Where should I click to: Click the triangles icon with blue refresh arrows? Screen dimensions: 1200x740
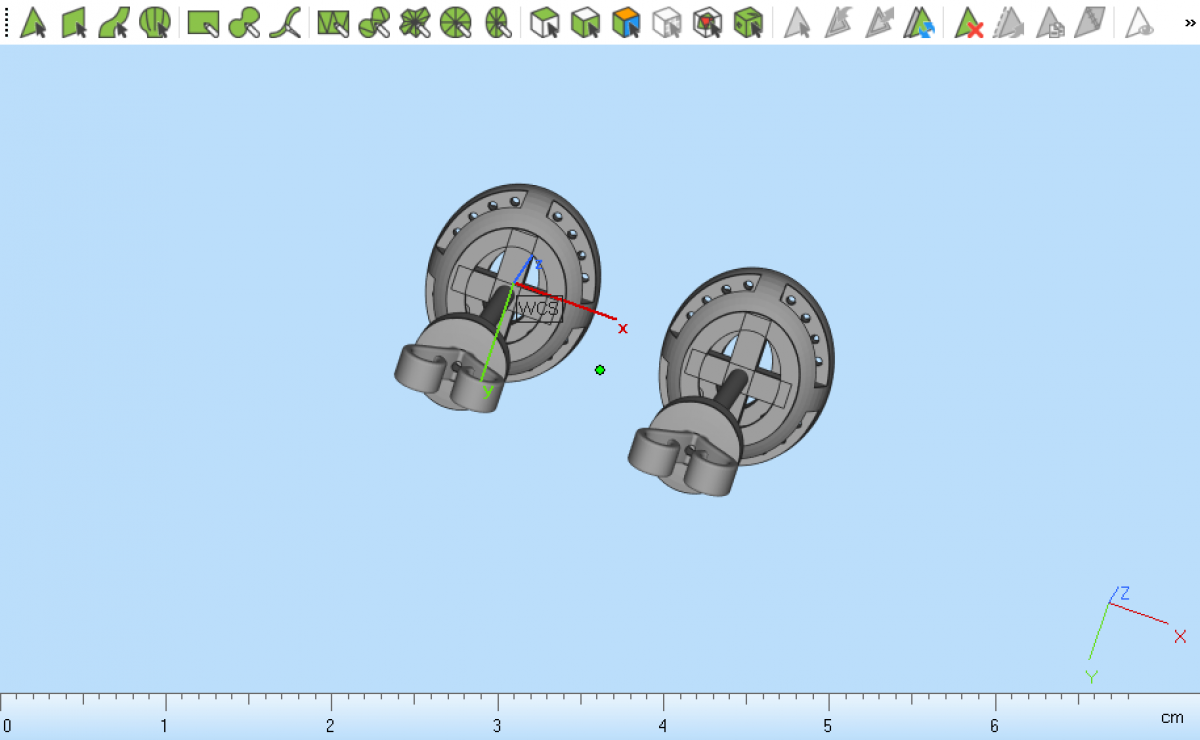[x=919, y=22]
